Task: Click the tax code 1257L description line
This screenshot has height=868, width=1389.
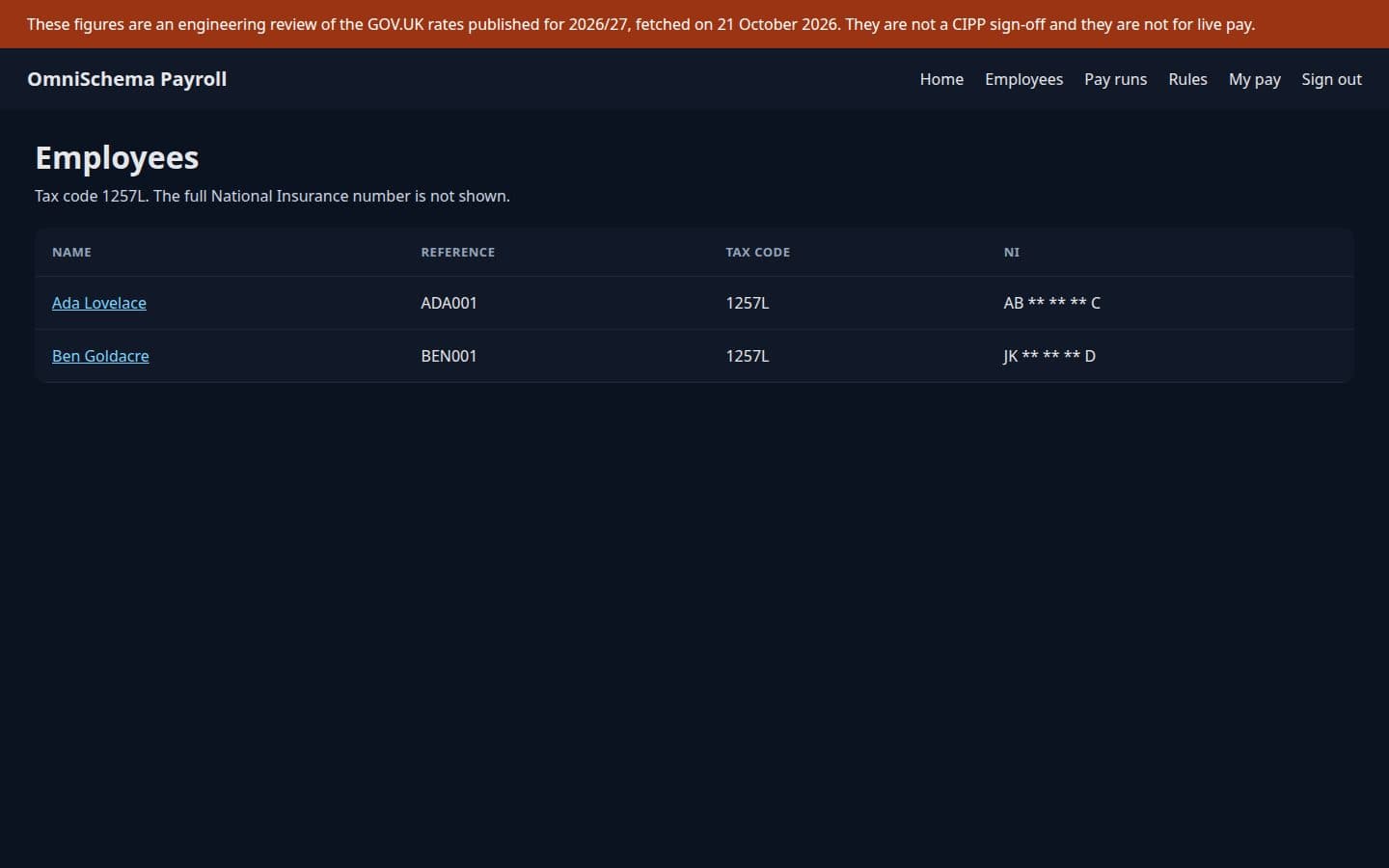Action: click(272, 196)
